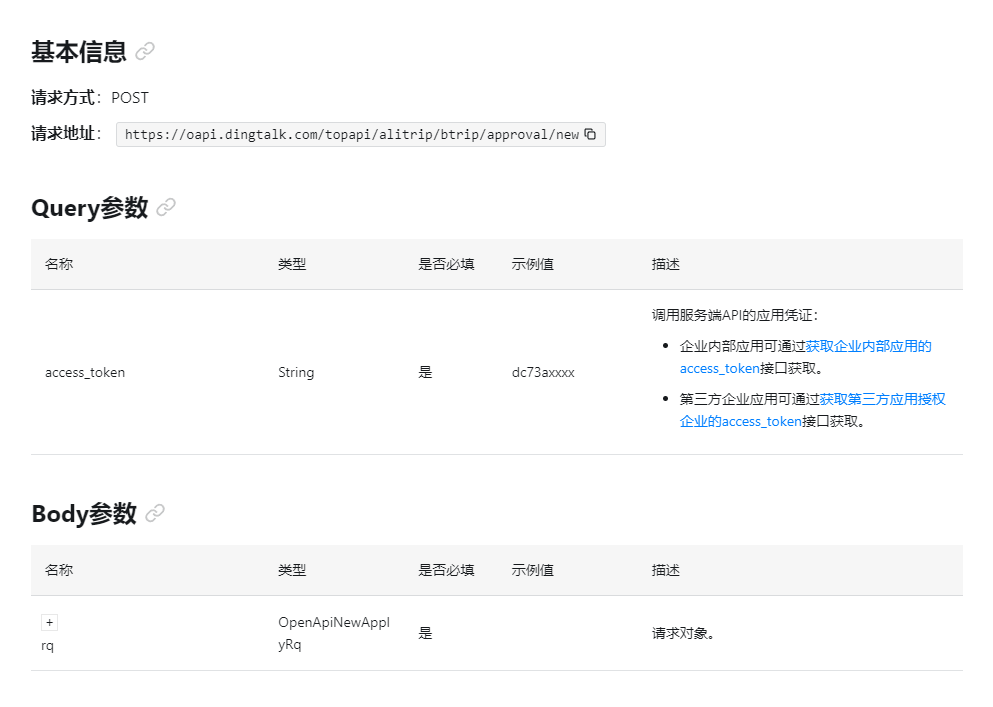Click the 基本信息 heading
993x707 pixels.
click(x=79, y=51)
